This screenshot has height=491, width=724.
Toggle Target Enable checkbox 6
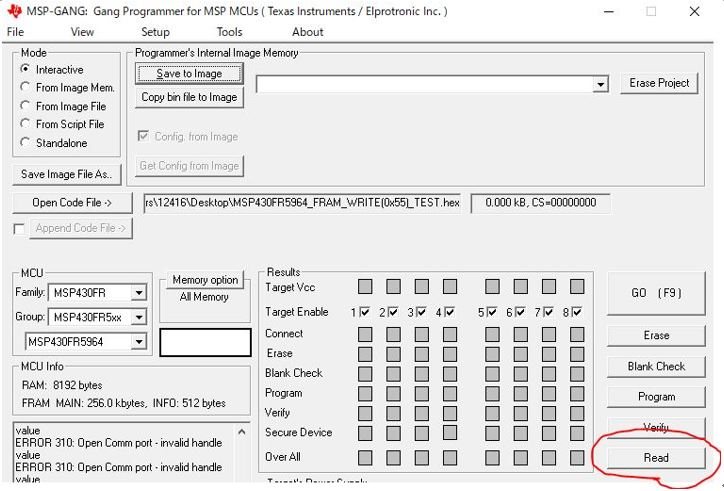tap(520, 312)
